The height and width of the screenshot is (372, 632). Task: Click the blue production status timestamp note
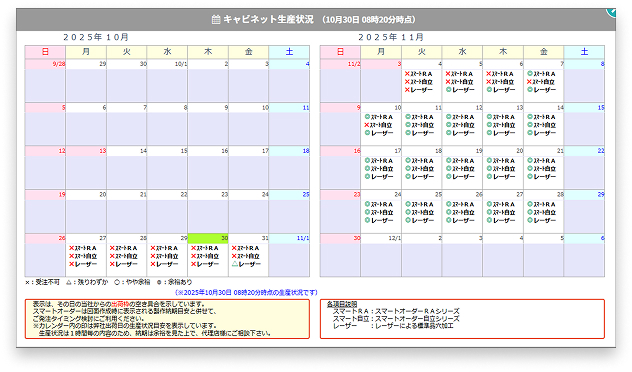pyautogui.click(x=246, y=292)
